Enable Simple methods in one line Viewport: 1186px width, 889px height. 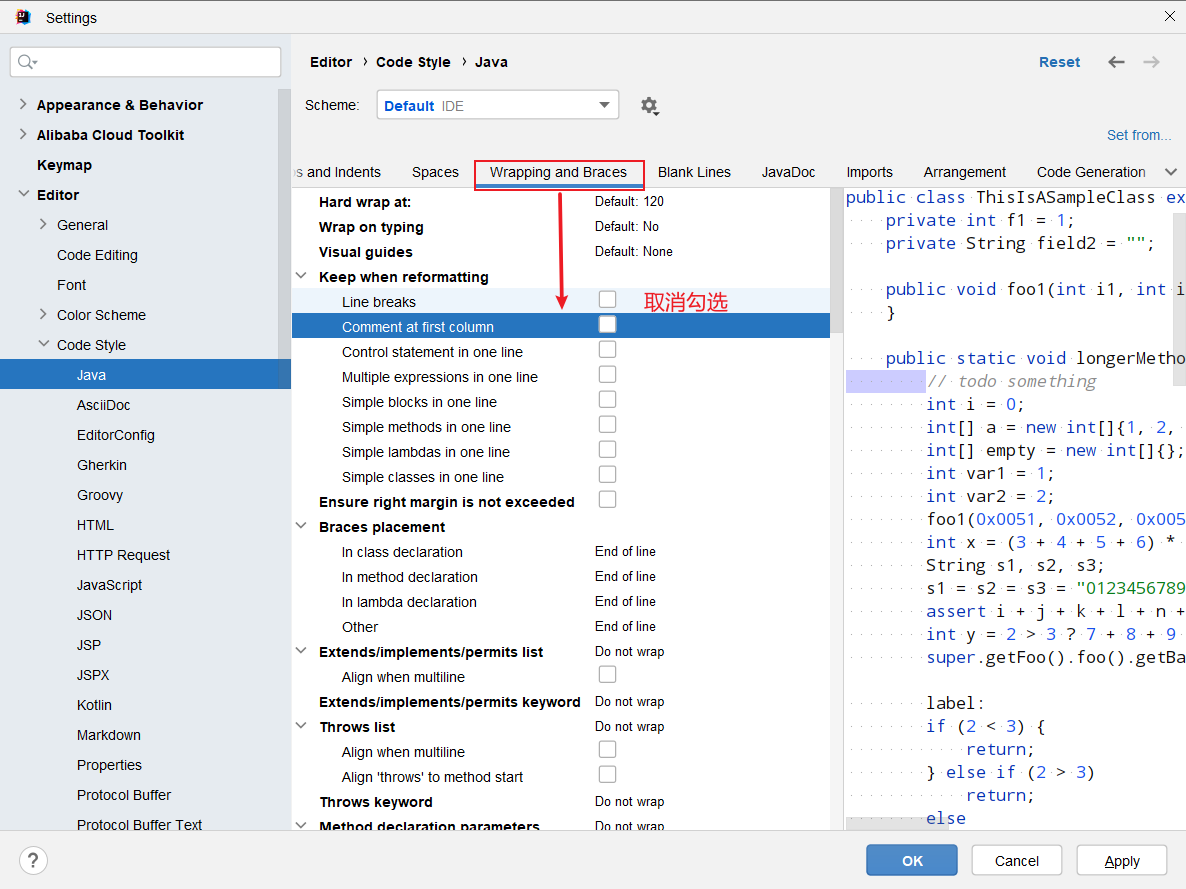pos(607,424)
